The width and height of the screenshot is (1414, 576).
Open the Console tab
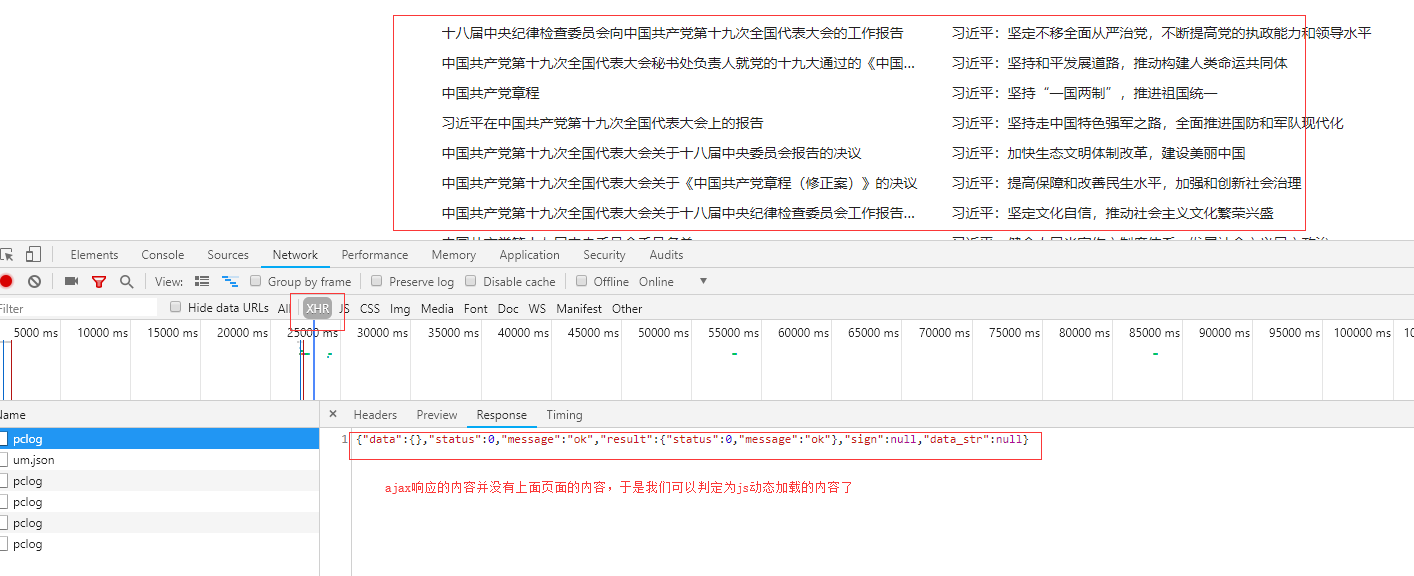click(x=163, y=255)
